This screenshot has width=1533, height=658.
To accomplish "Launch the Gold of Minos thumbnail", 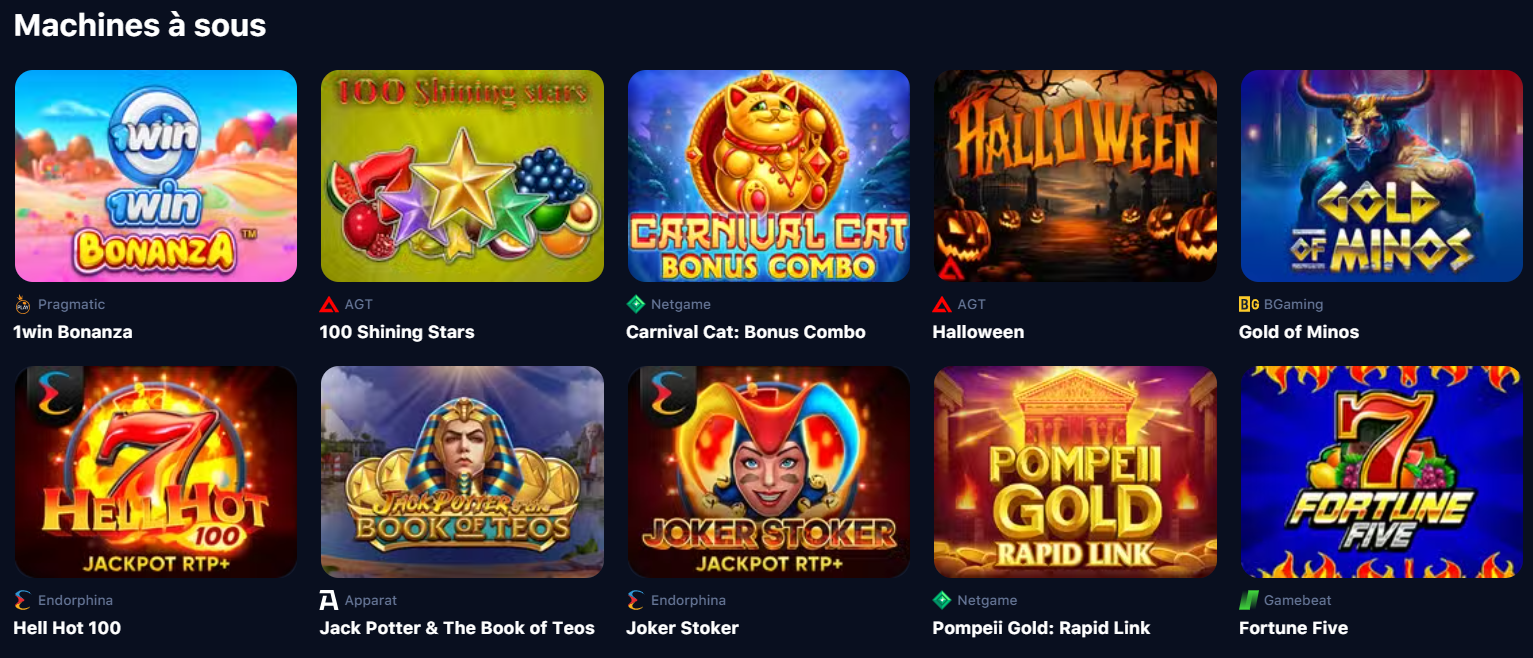I will (1381, 176).
